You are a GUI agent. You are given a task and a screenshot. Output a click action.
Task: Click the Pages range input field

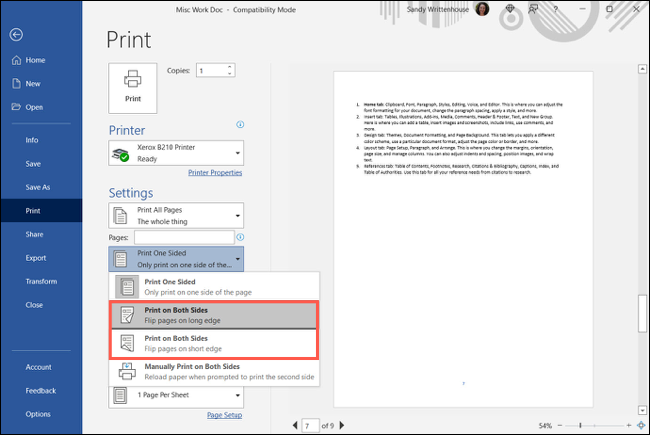[x=184, y=238]
